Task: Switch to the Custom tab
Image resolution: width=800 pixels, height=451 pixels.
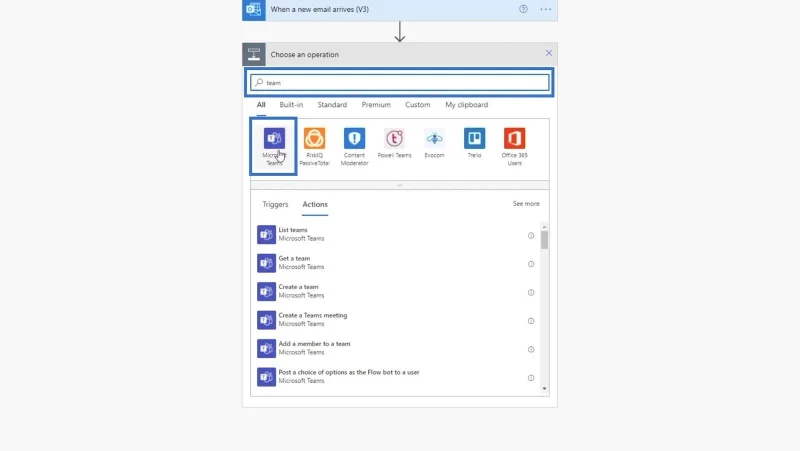Action: click(x=417, y=105)
